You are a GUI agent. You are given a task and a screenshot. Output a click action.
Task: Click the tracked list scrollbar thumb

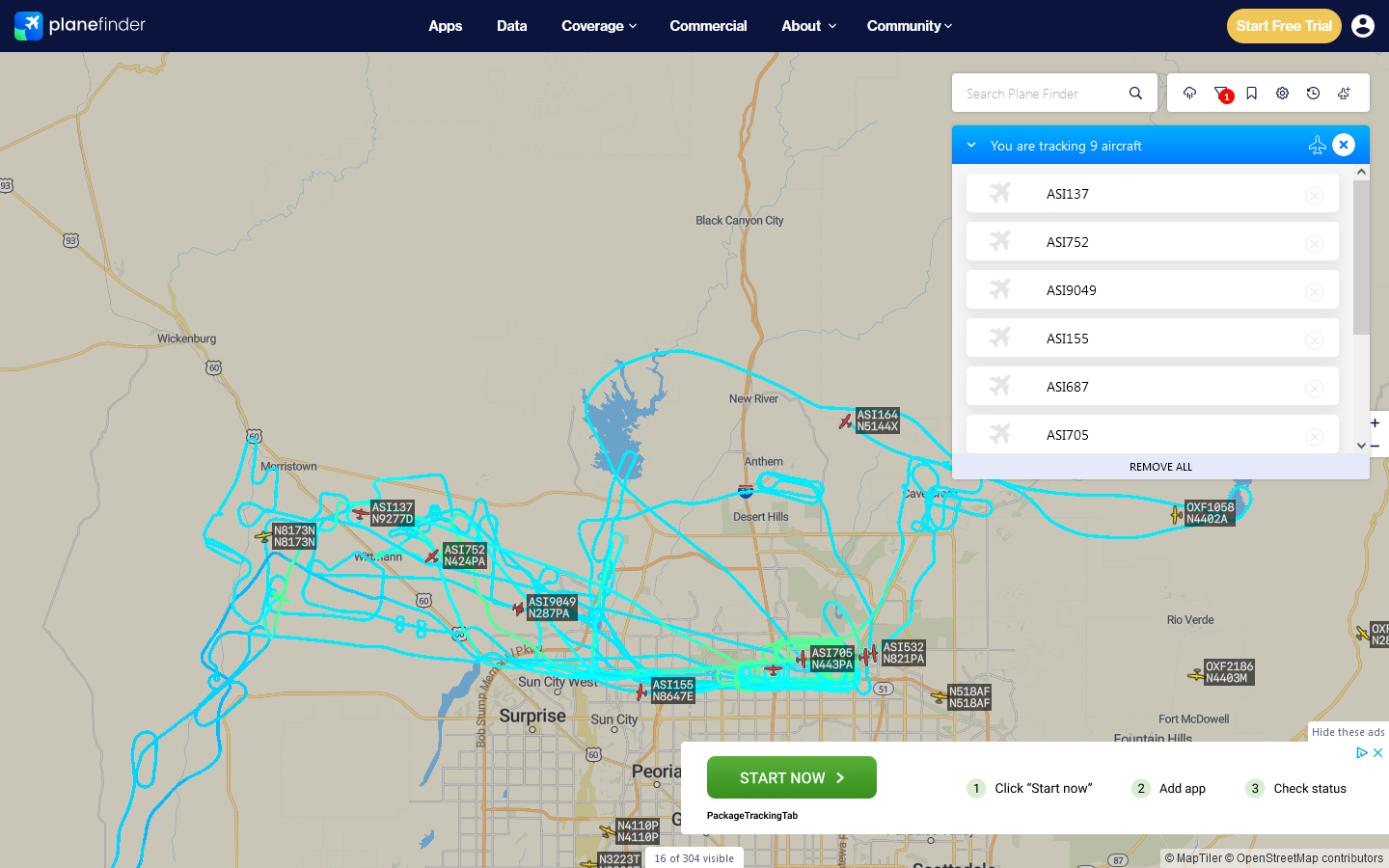(1361, 258)
